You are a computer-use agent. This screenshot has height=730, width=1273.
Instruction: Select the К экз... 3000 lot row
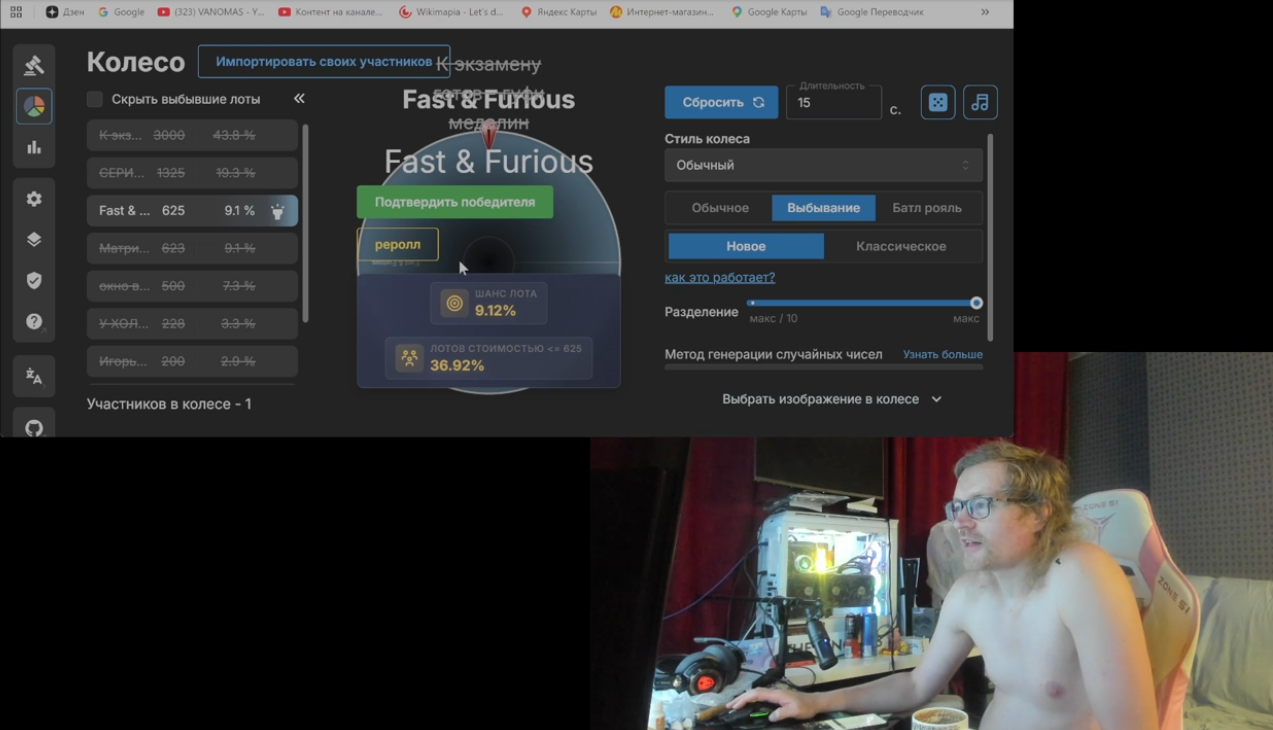click(x=192, y=135)
